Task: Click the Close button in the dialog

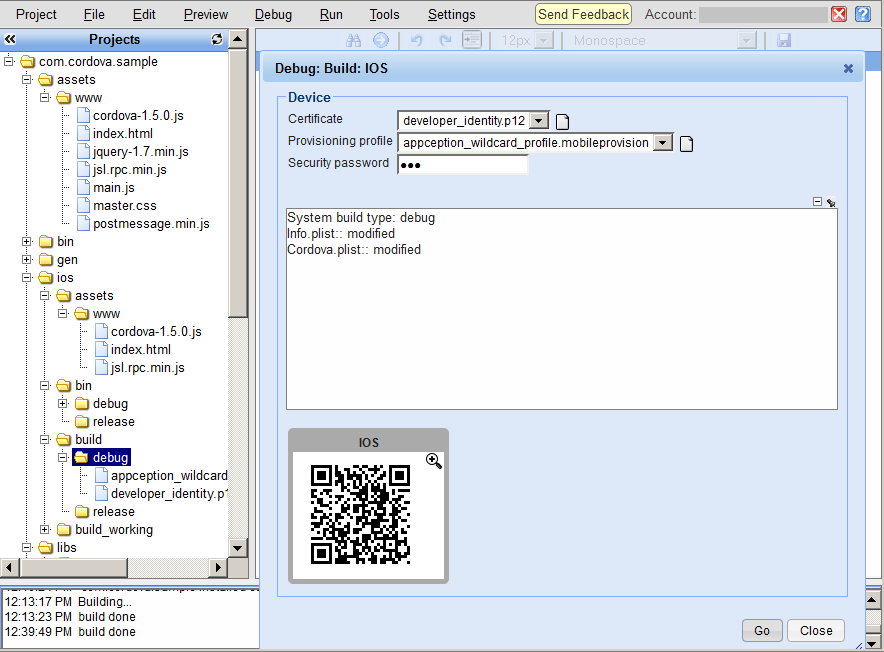Action: click(816, 631)
